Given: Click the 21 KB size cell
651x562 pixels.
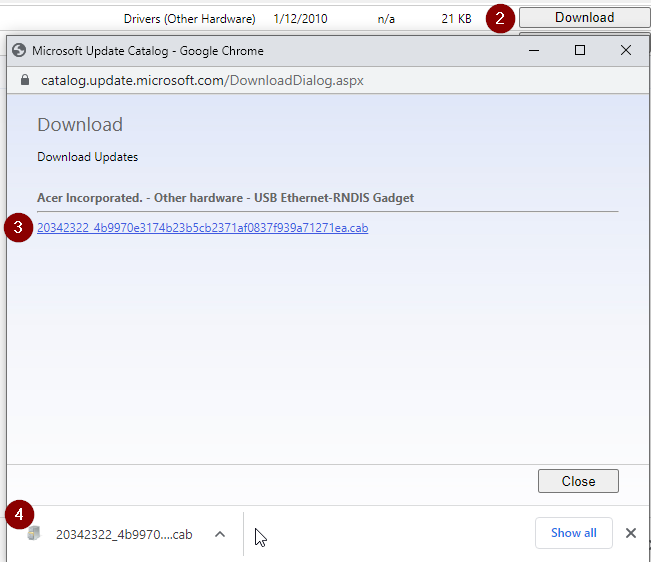Looking at the screenshot, I should pyautogui.click(x=456, y=18).
